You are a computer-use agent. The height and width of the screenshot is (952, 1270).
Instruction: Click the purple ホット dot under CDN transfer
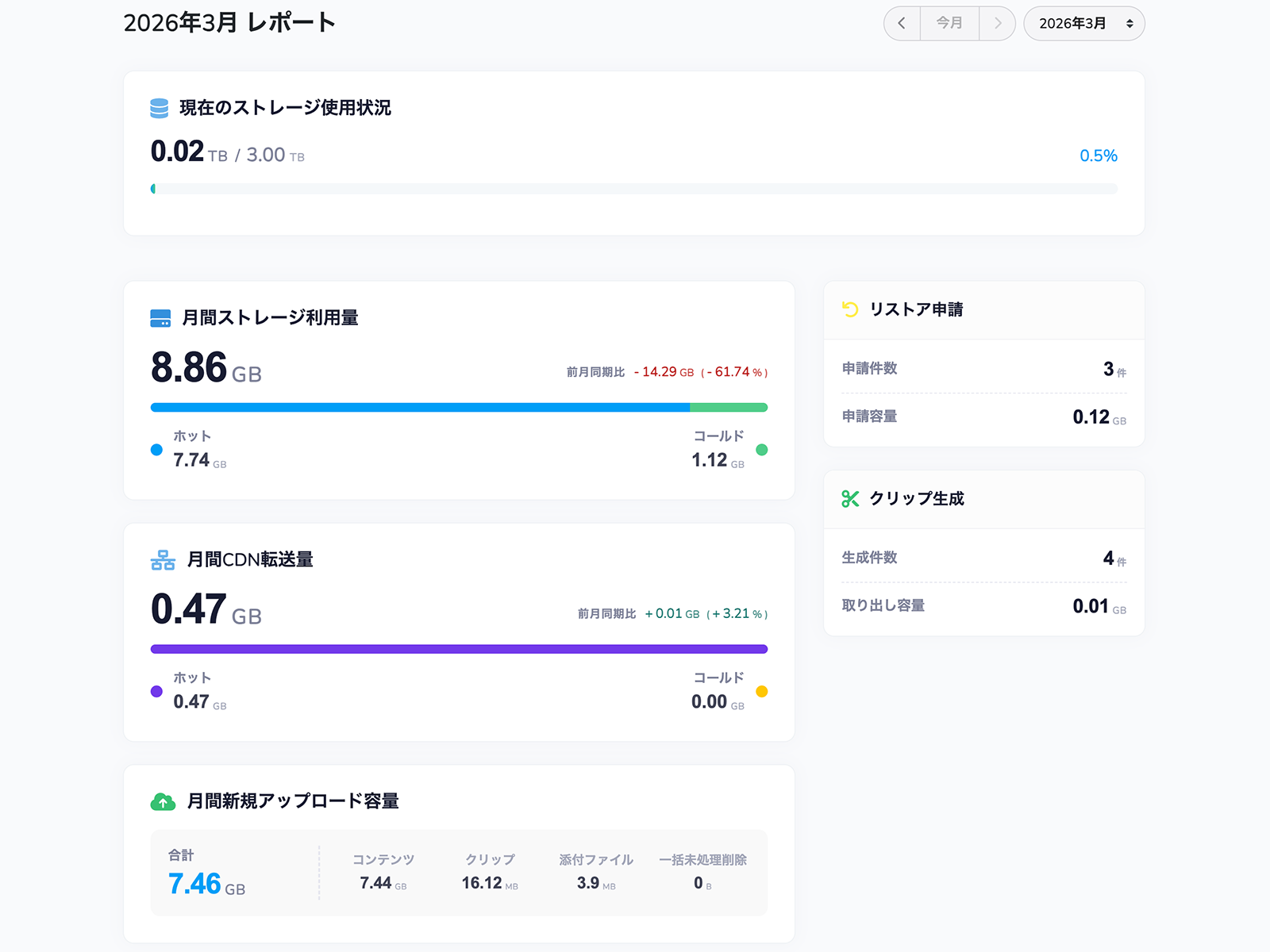(156, 692)
